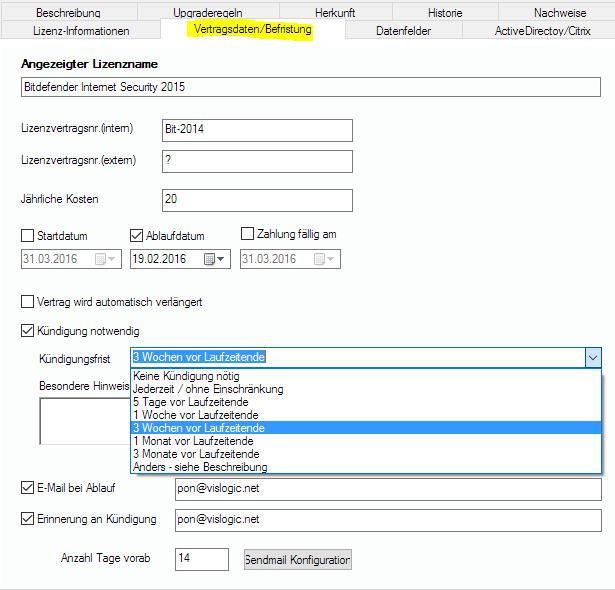Open calendar dropdown of Zahlung fällig date picker
Viewport: 615px width, 590px height.
(x=330, y=259)
